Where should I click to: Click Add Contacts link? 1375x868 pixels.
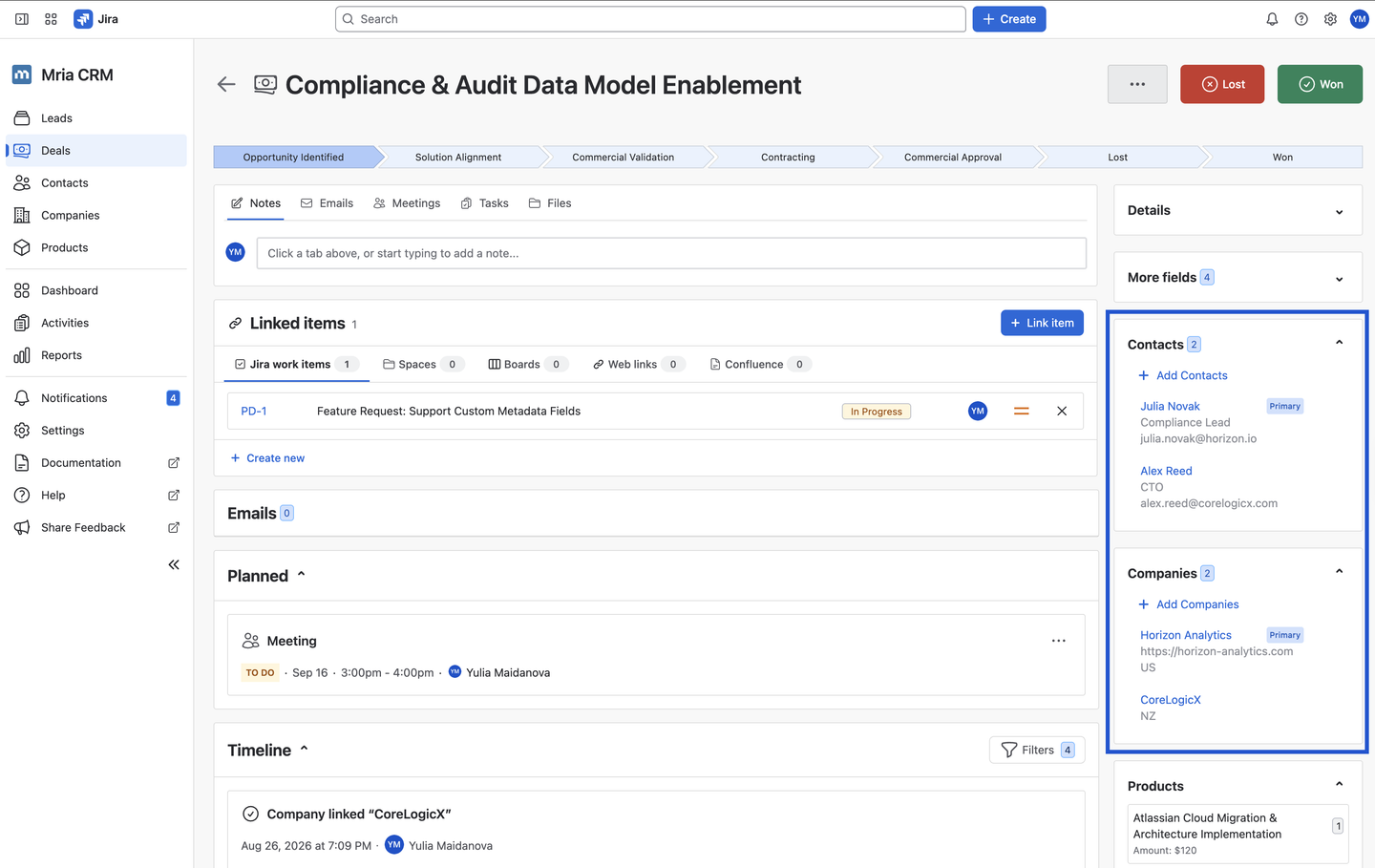(x=1183, y=376)
